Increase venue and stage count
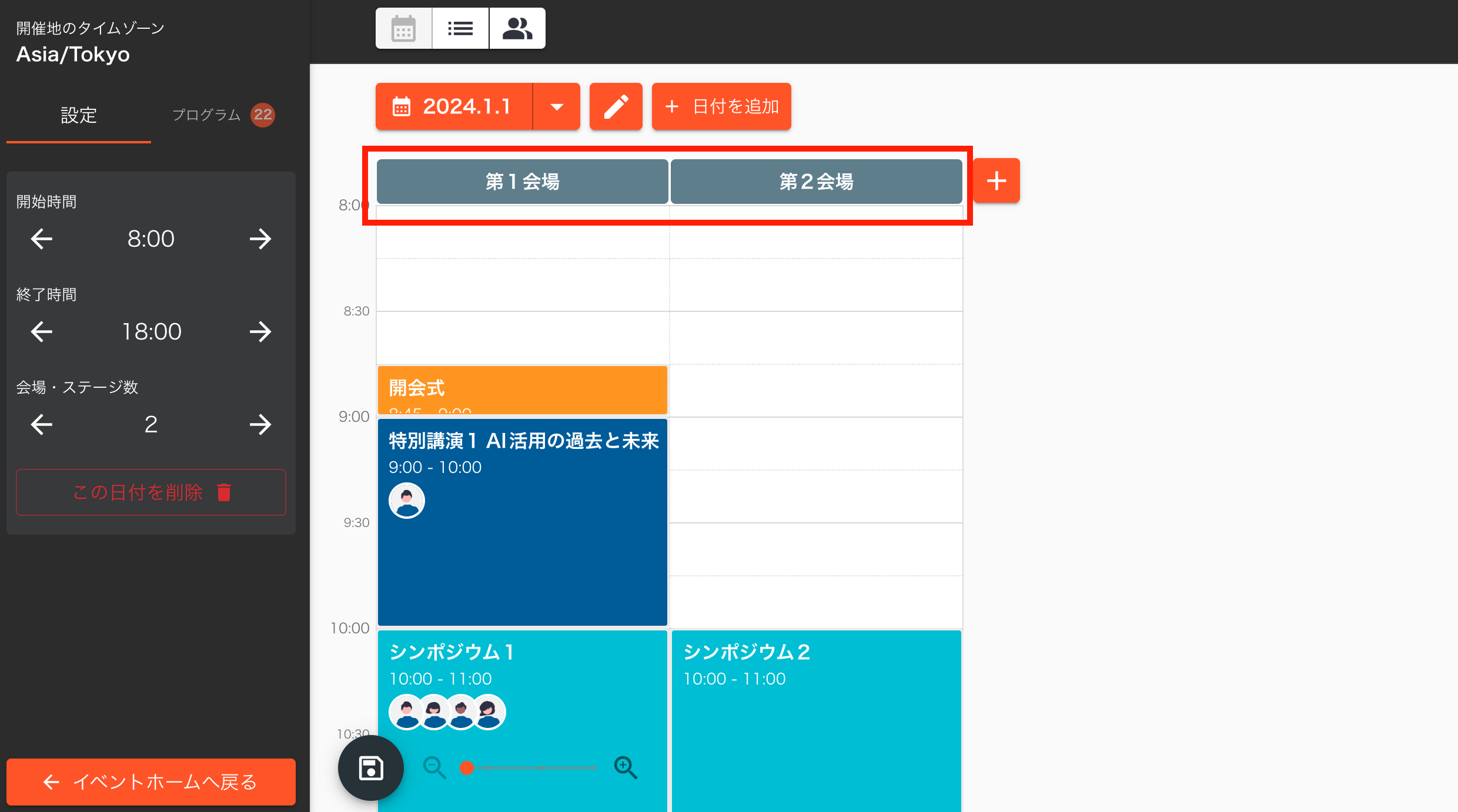Image resolution: width=1458 pixels, height=812 pixels. (260, 424)
